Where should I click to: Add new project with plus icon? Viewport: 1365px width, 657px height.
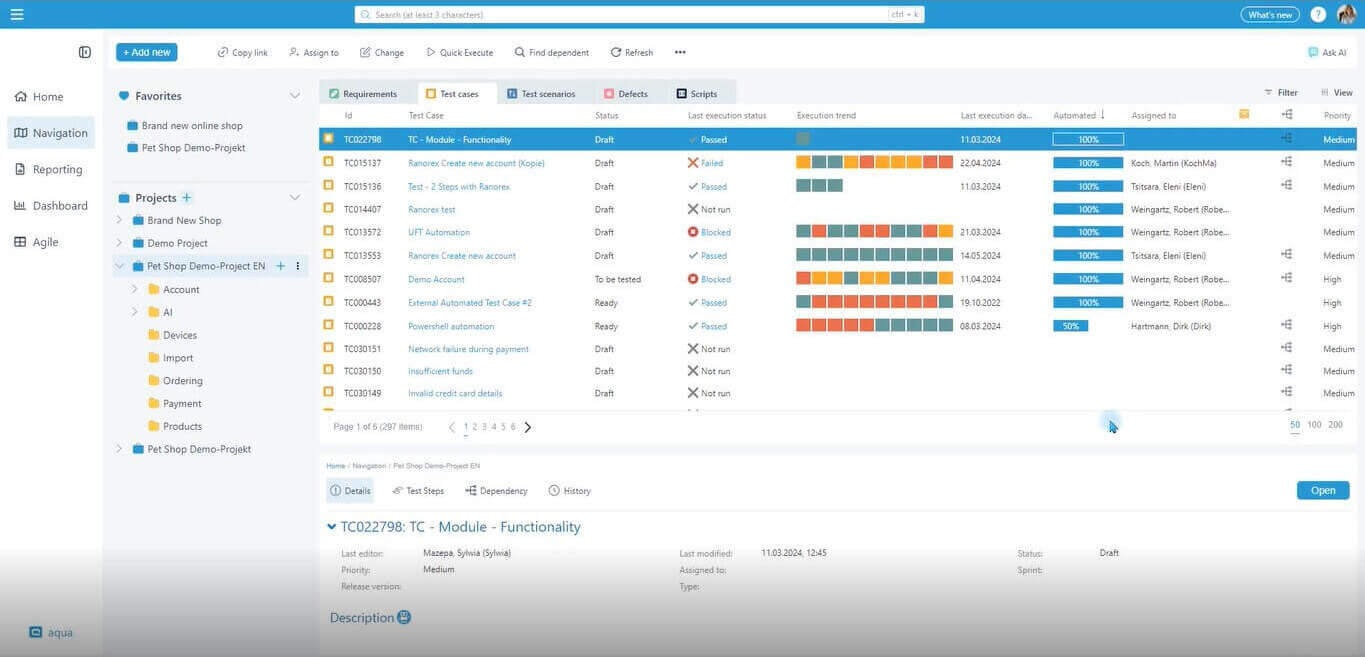(x=187, y=198)
